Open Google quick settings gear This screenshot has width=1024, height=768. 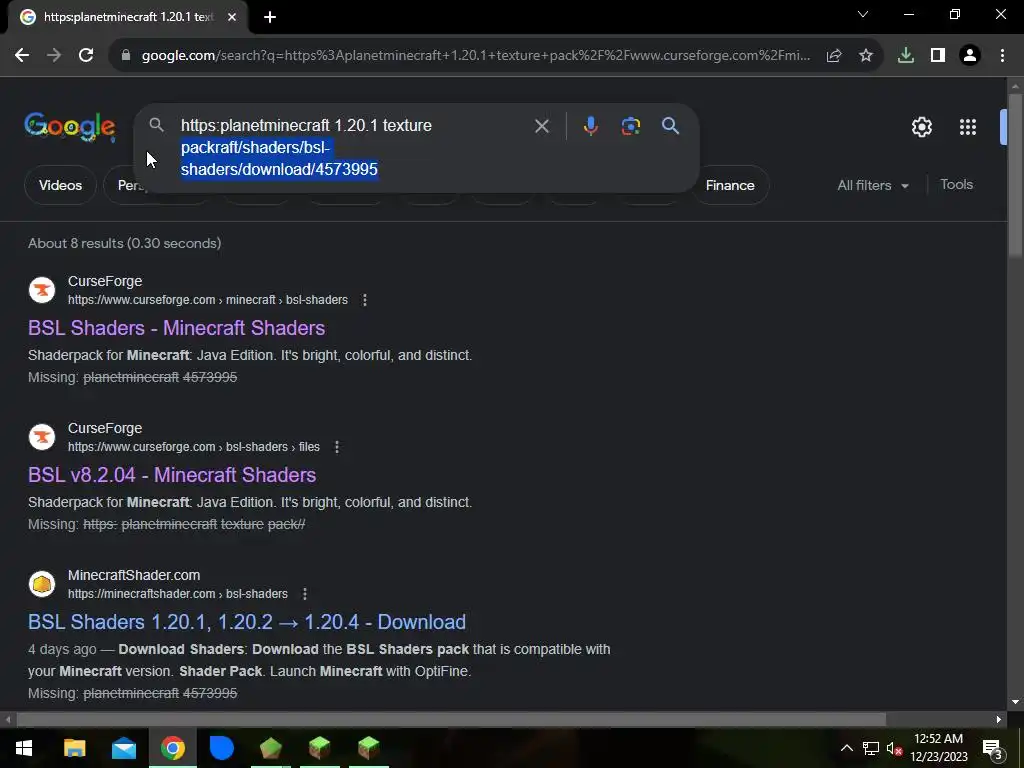tap(921, 127)
